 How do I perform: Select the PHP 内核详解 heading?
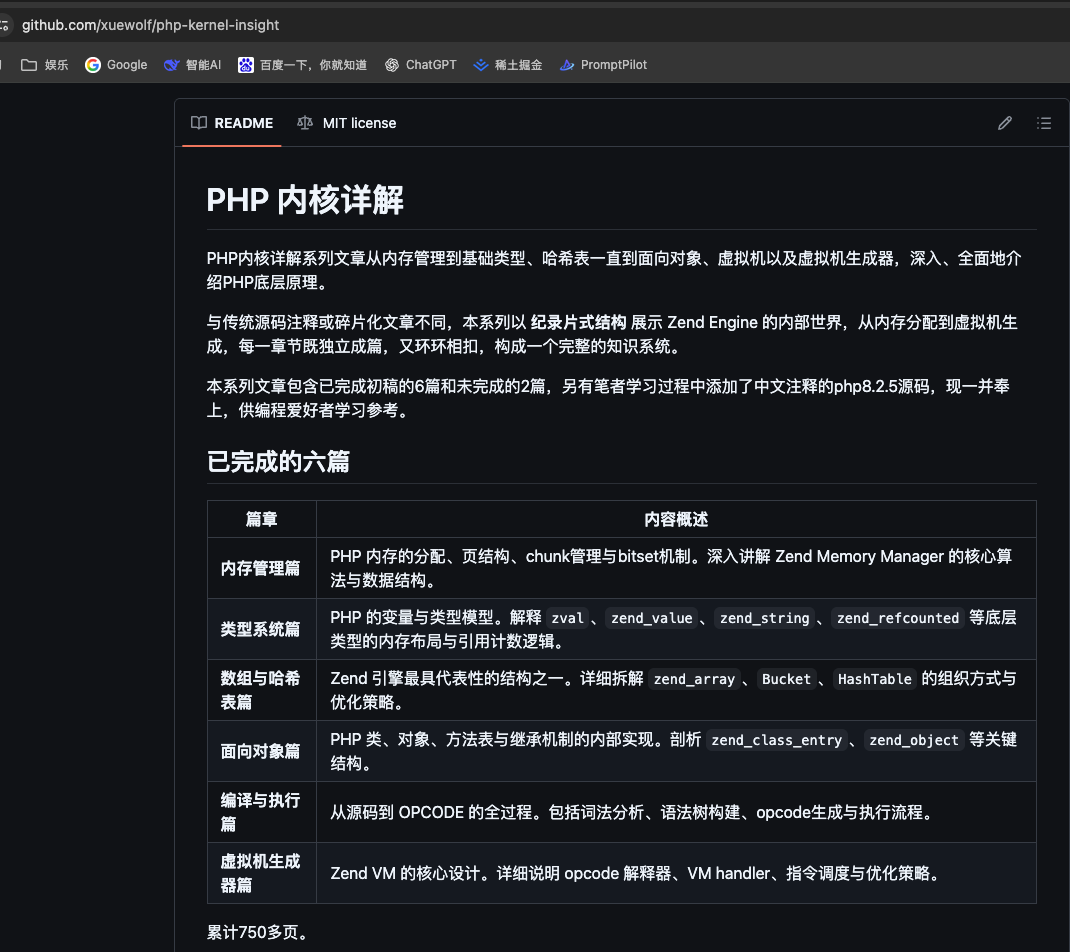click(x=304, y=200)
